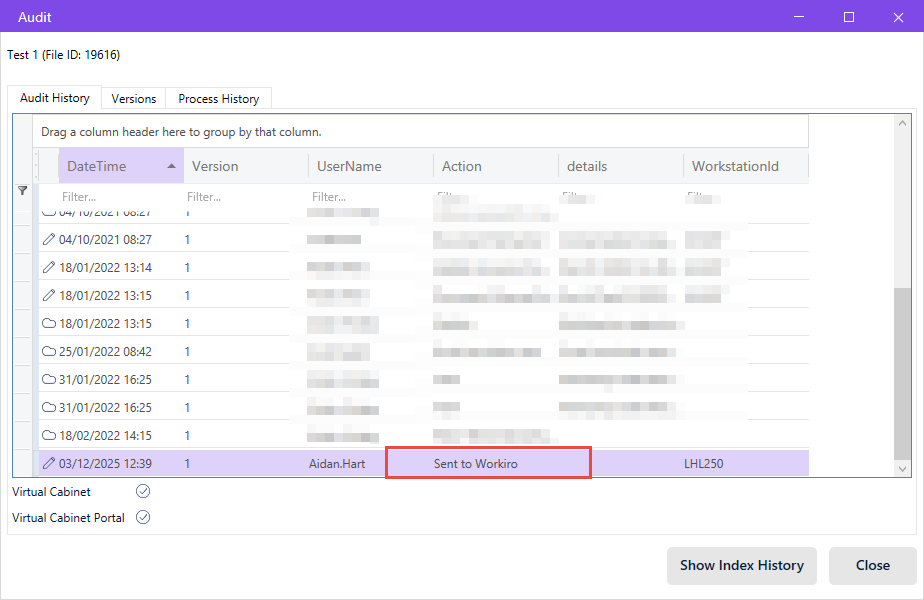Screen dimensions: 924x600
Task: Click the cloud icon on 25/01/2022 08:42 row
Action: pyautogui.click(x=49, y=352)
